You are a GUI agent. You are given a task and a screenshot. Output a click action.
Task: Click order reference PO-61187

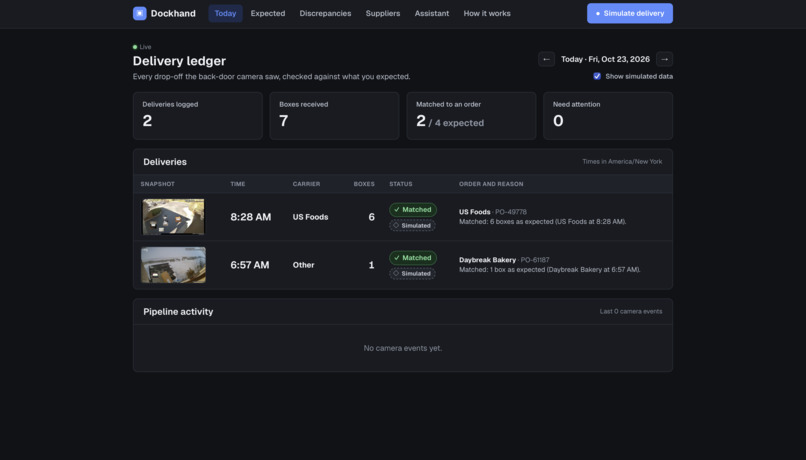[535, 260]
